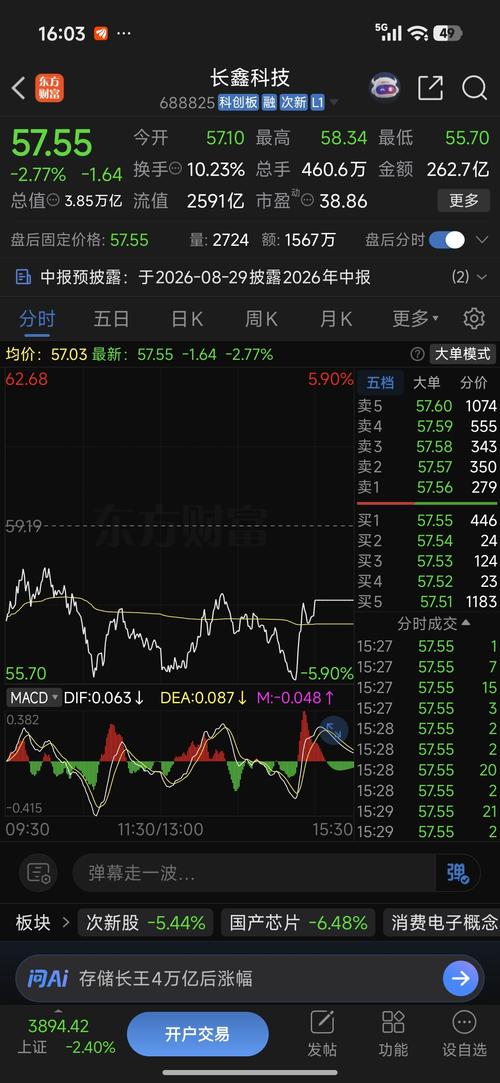Toggle the 弹 barrage button

click(457, 873)
